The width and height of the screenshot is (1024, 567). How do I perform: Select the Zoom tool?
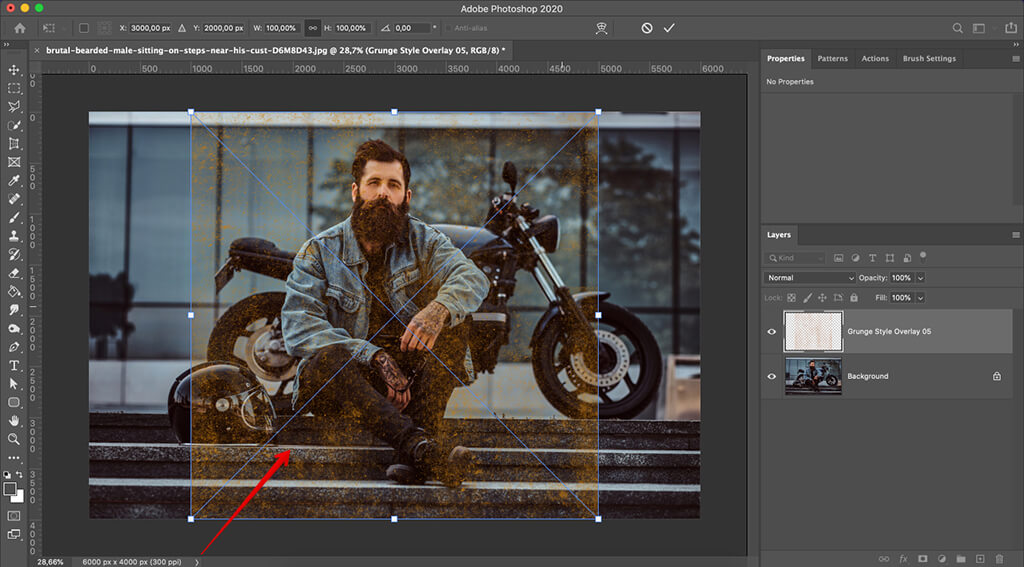(14, 439)
